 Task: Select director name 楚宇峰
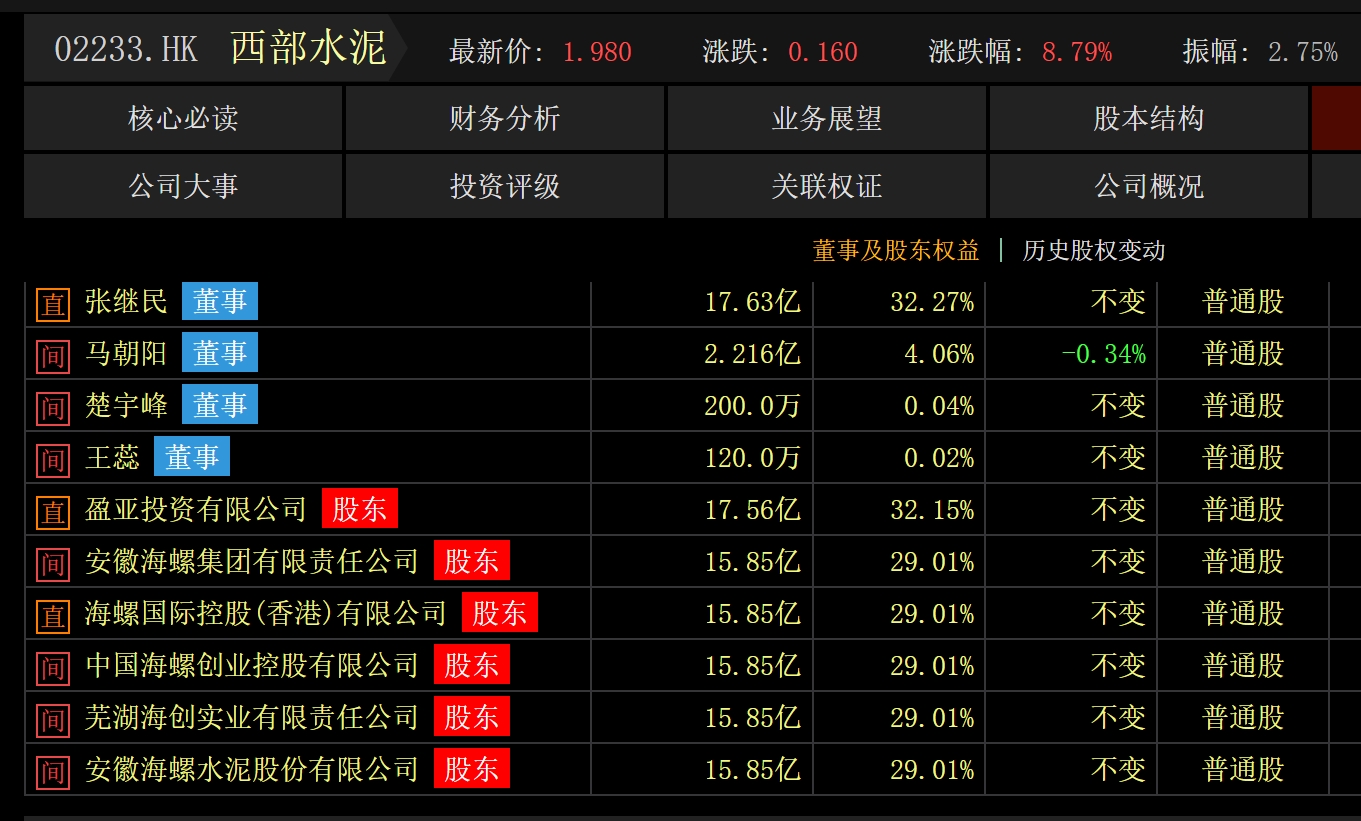click(126, 405)
